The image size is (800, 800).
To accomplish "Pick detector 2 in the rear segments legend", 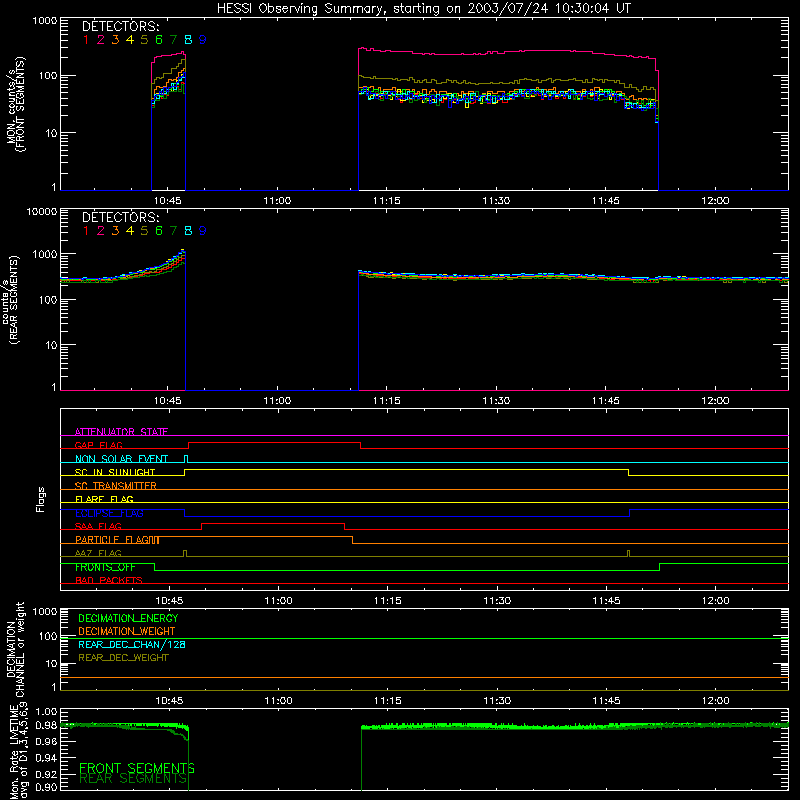I will [101, 231].
